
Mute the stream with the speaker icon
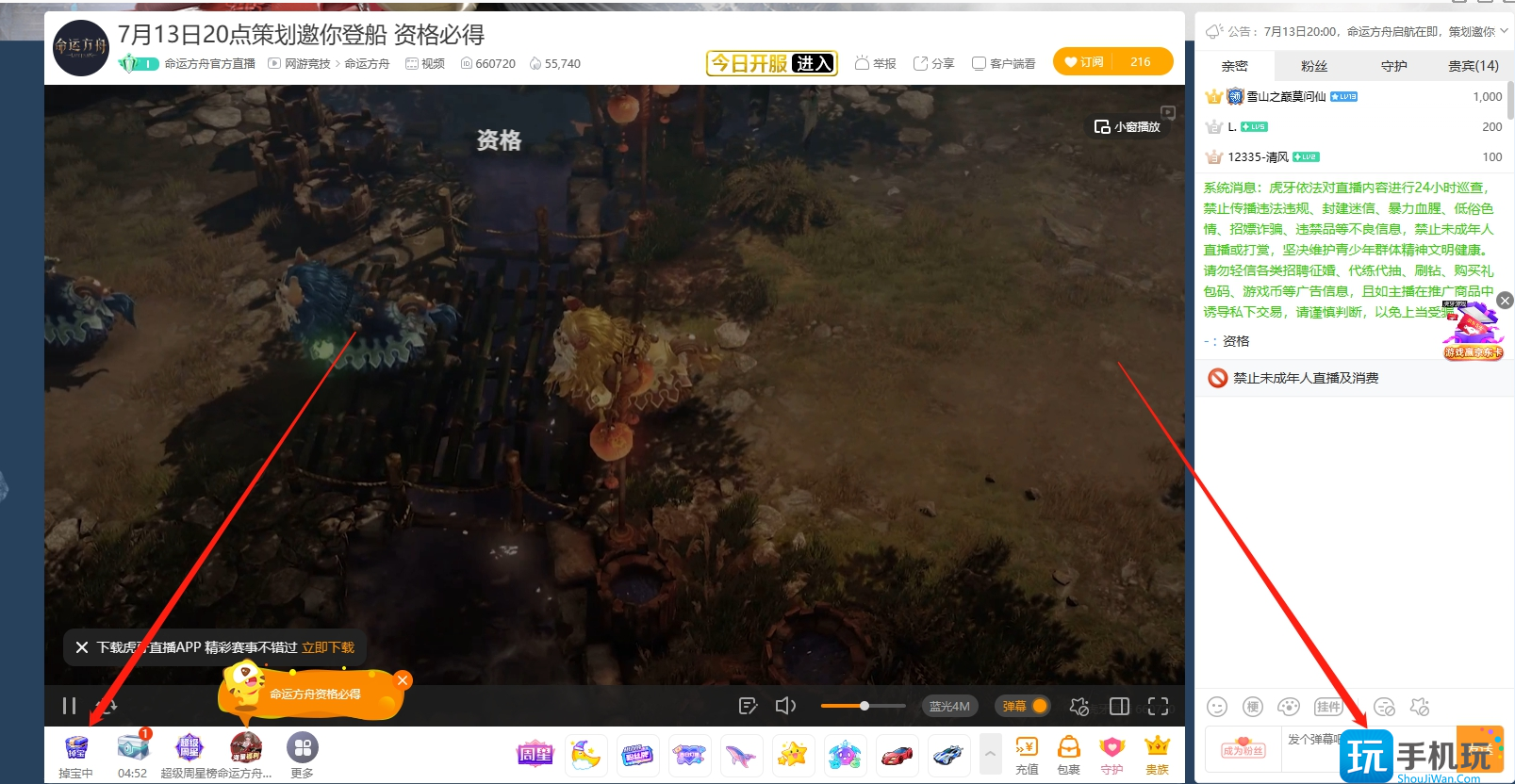point(785,706)
